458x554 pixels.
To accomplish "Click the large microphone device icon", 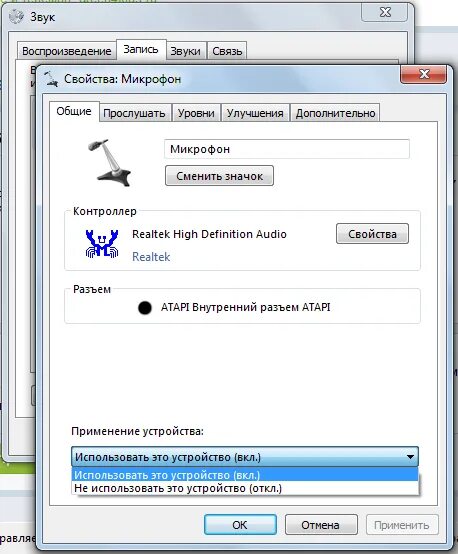I will tap(110, 163).
